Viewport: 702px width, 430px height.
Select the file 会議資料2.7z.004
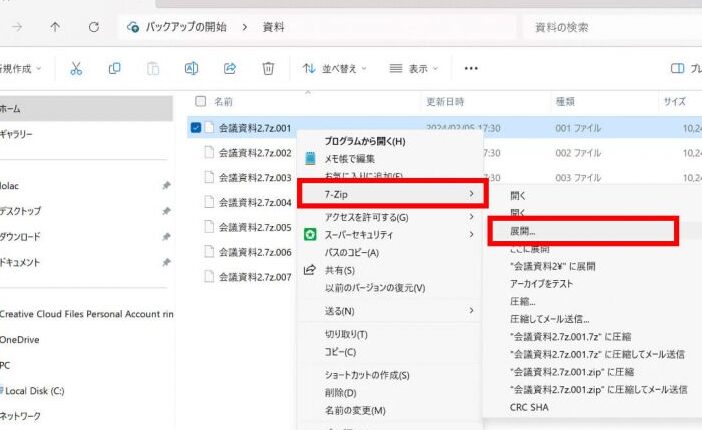point(254,202)
